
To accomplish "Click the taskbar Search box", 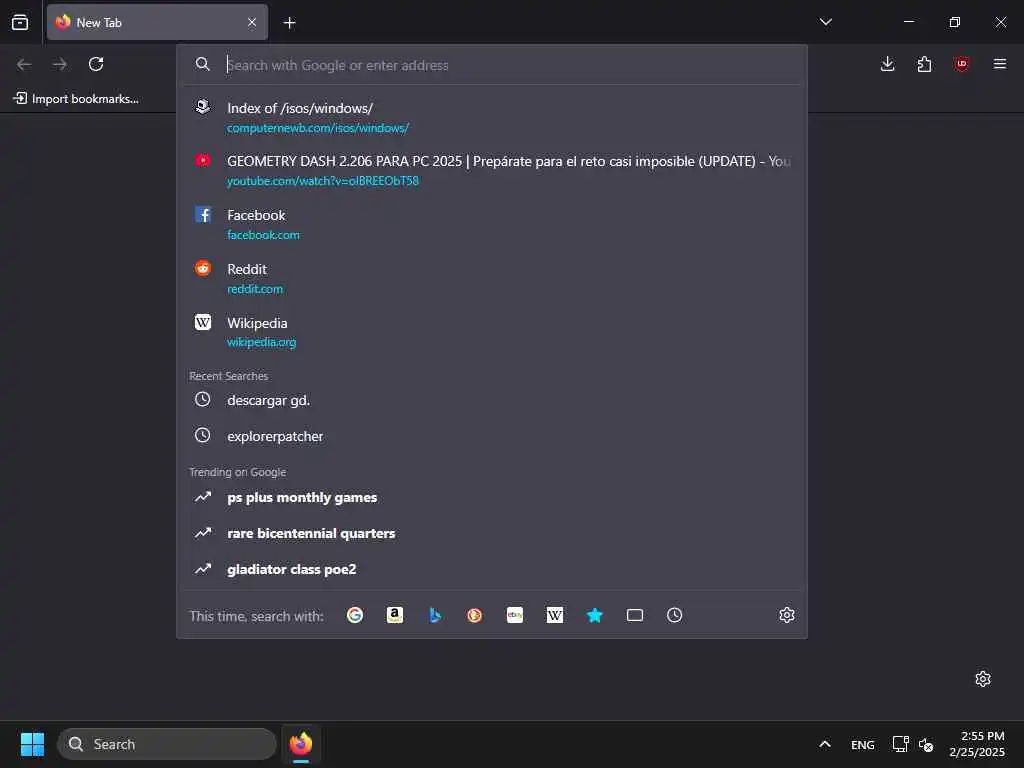I will point(167,744).
